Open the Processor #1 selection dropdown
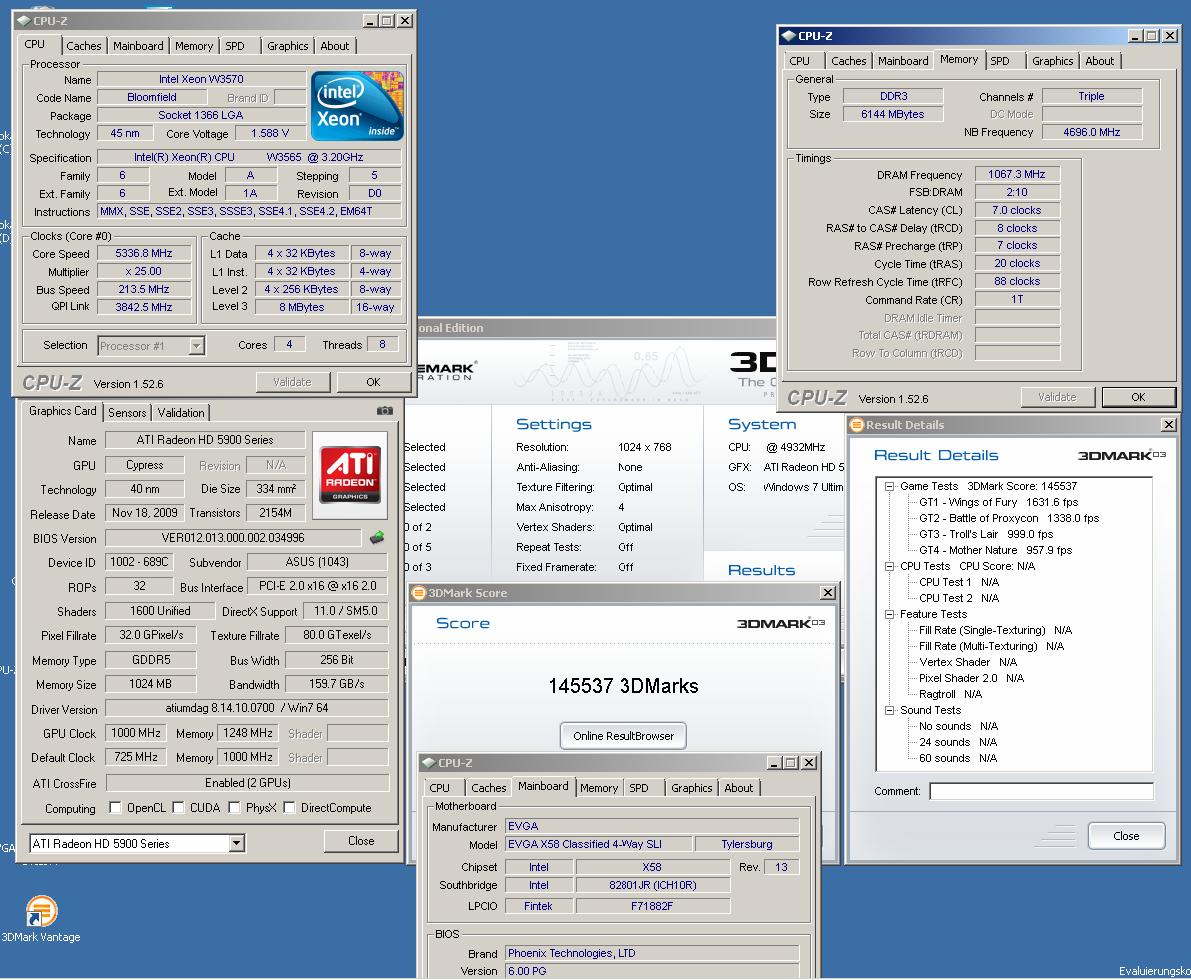The width and height of the screenshot is (1191, 980). pyautogui.click(x=197, y=346)
